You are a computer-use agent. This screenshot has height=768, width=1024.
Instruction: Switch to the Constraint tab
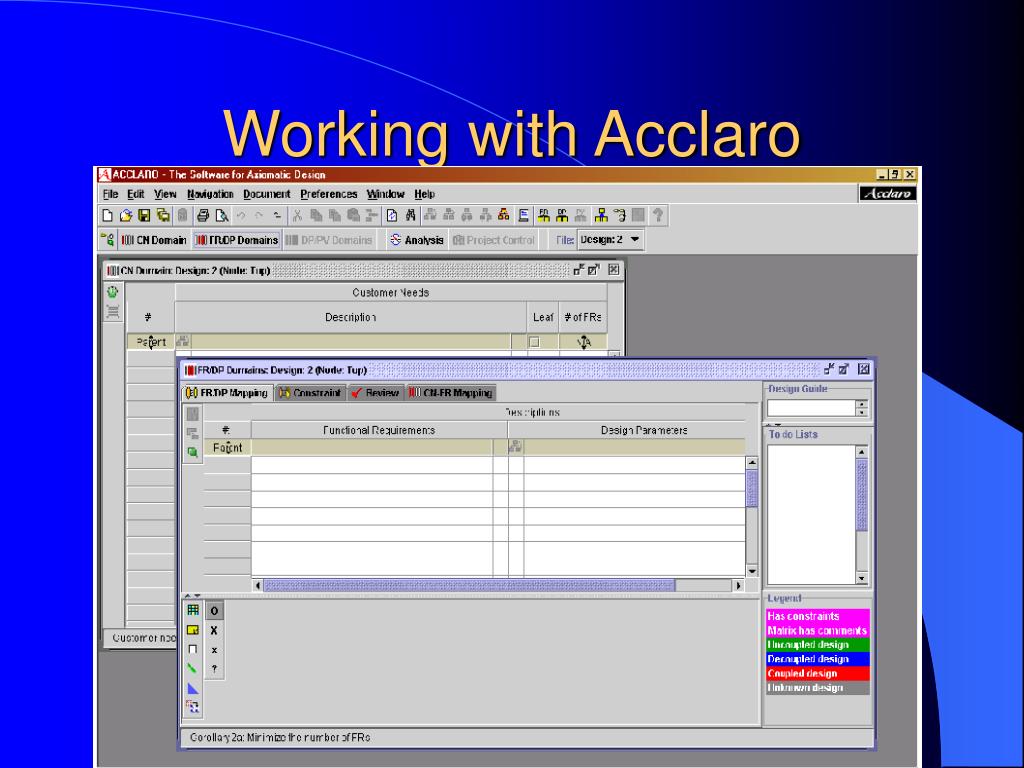[310, 392]
